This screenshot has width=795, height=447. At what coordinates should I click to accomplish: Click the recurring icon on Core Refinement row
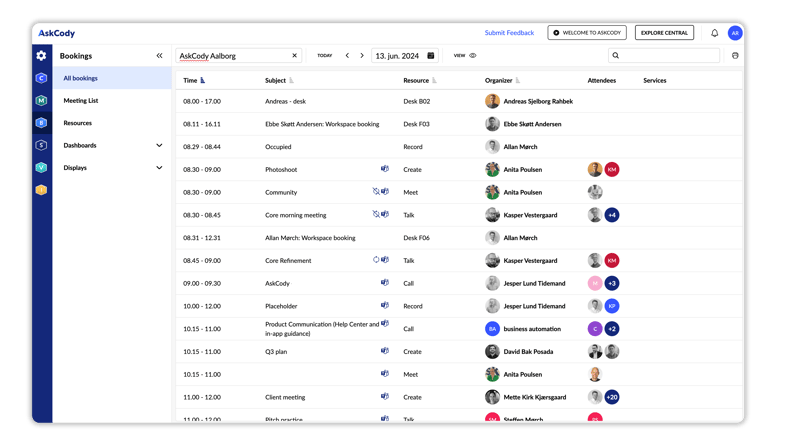[376, 260]
